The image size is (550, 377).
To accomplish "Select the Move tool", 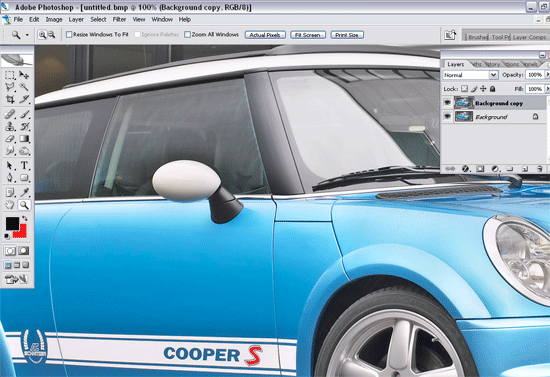I will point(24,75).
